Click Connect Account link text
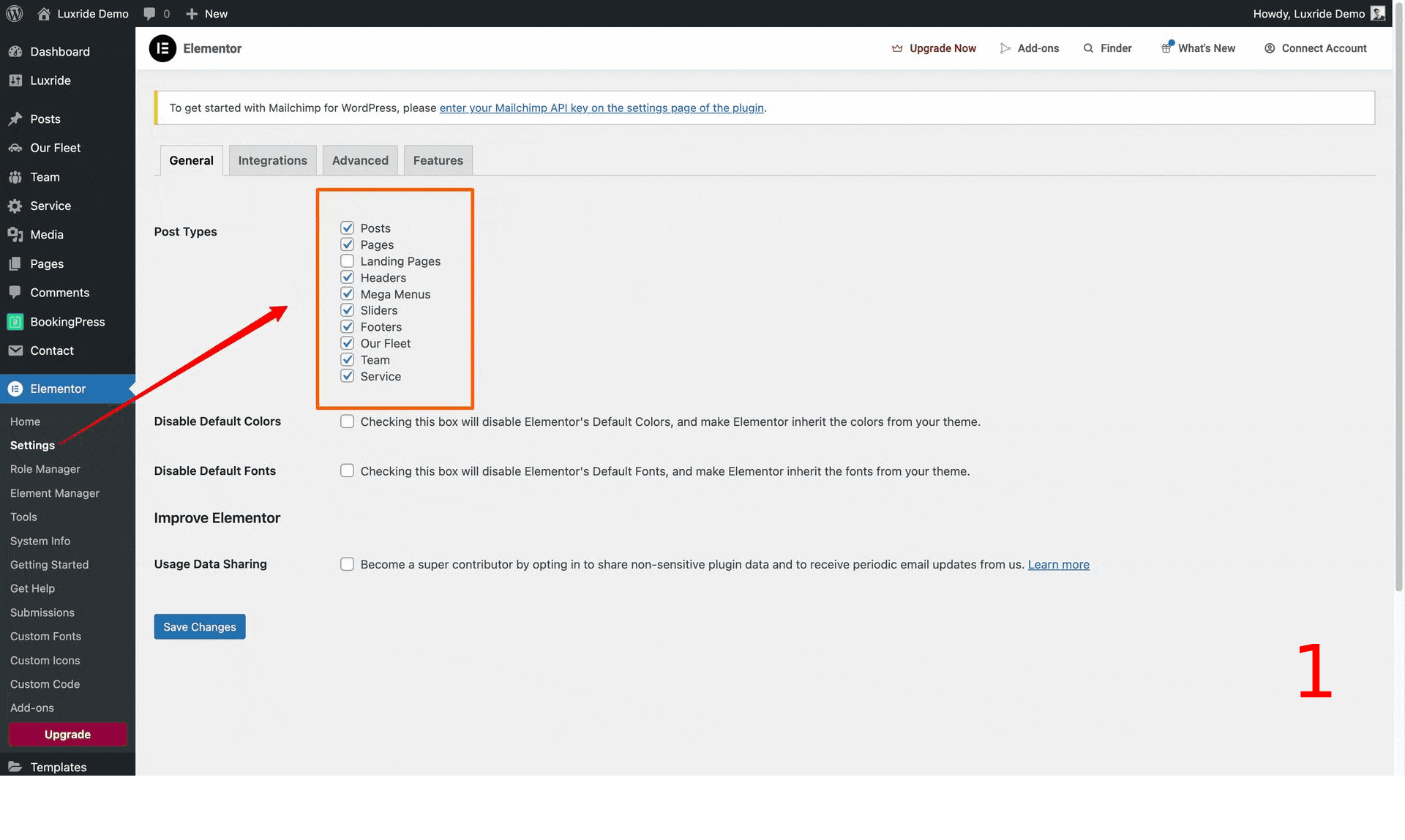 (1325, 48)
